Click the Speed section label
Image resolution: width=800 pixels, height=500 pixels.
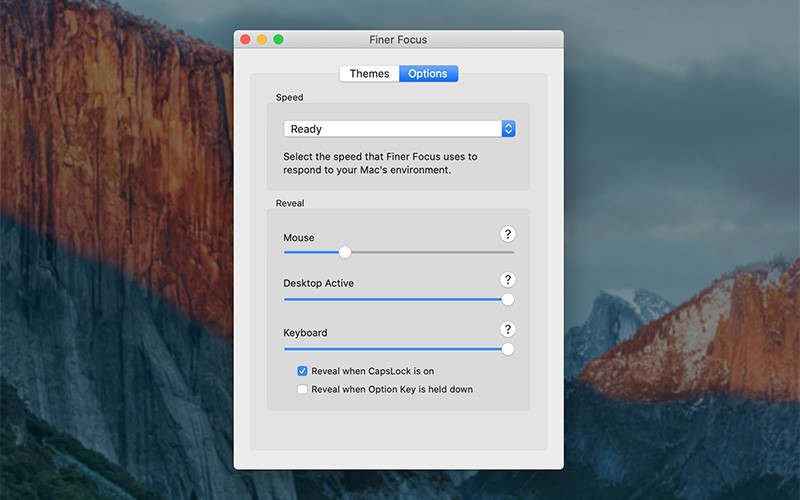[x=289, y=97]
